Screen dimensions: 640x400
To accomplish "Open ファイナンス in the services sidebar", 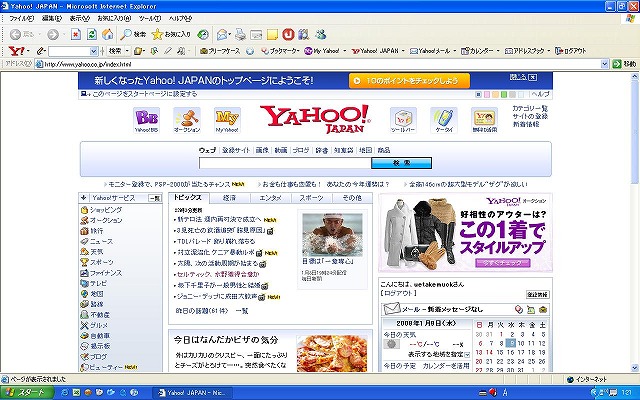I will tap(105, 273).
